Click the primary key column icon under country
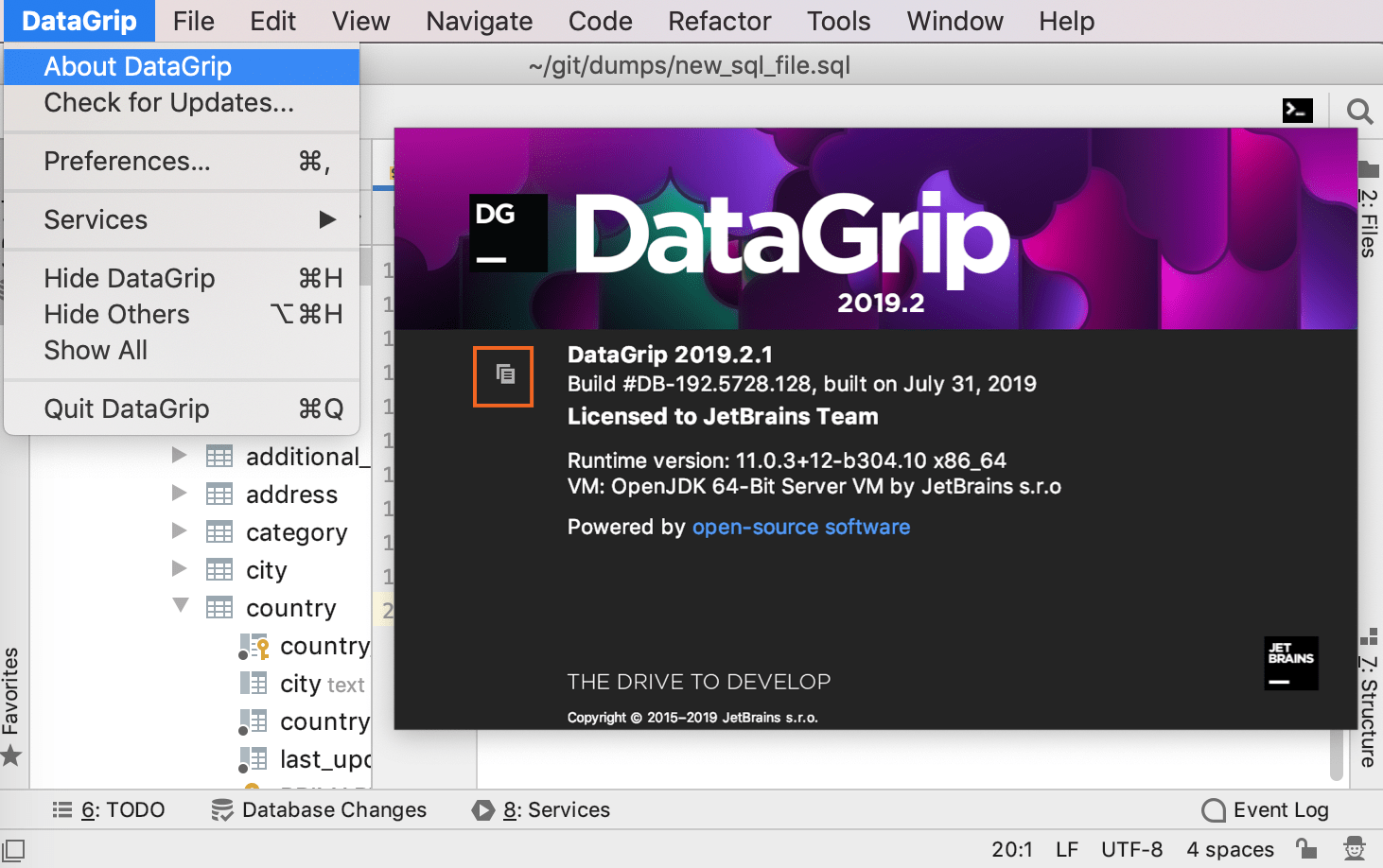 click(x=254, y=646)
